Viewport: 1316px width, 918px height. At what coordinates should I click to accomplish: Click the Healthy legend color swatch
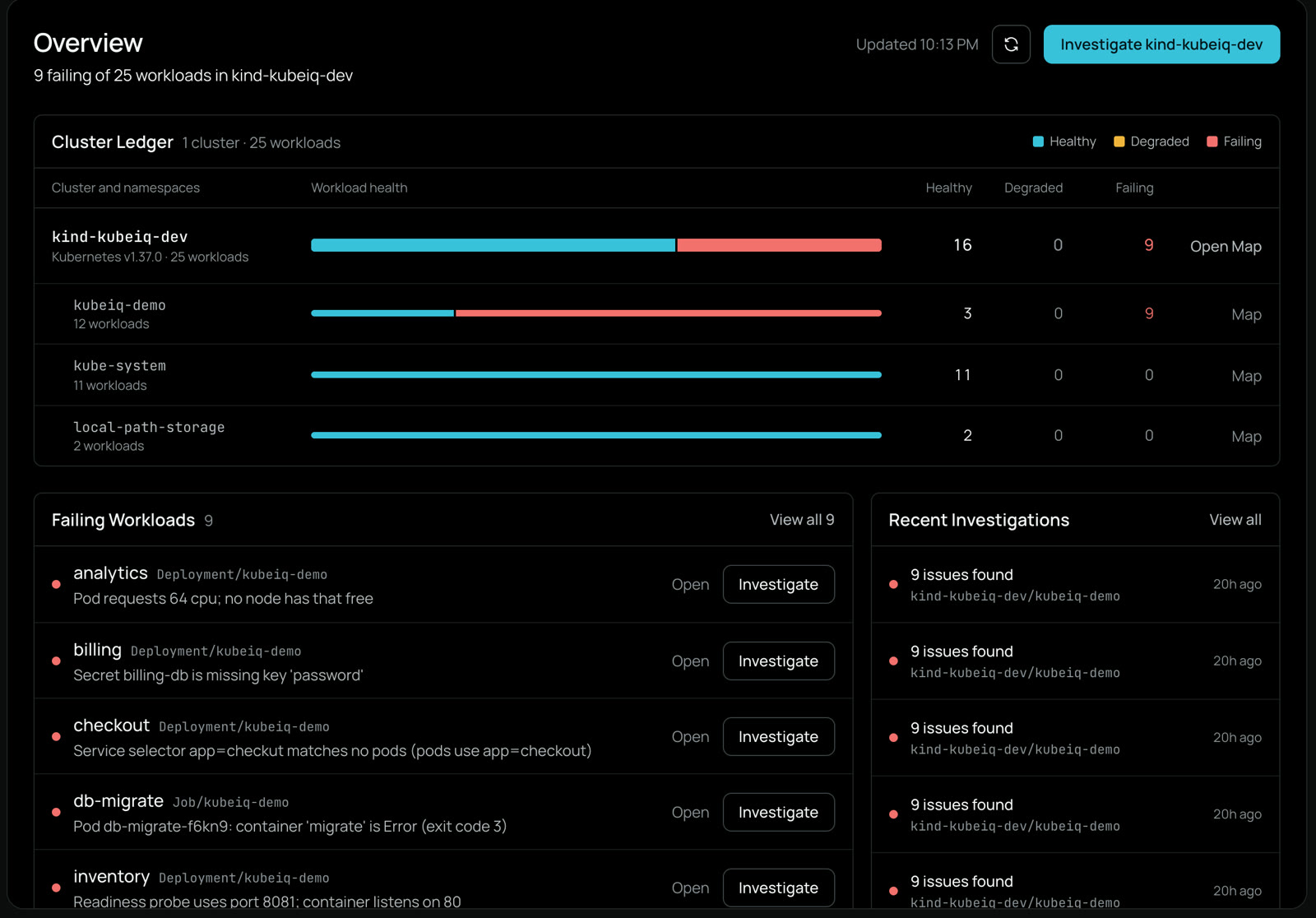pyautogui.click(x=1038, y=141)
